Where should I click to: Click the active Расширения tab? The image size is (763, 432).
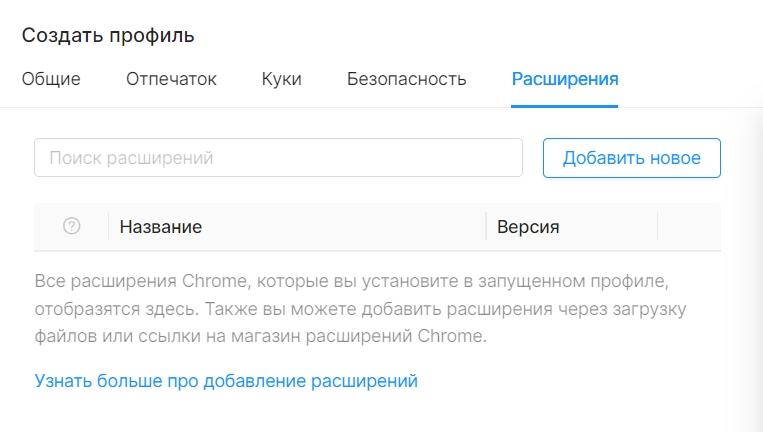pyautogui.click(x=565, y=79)
